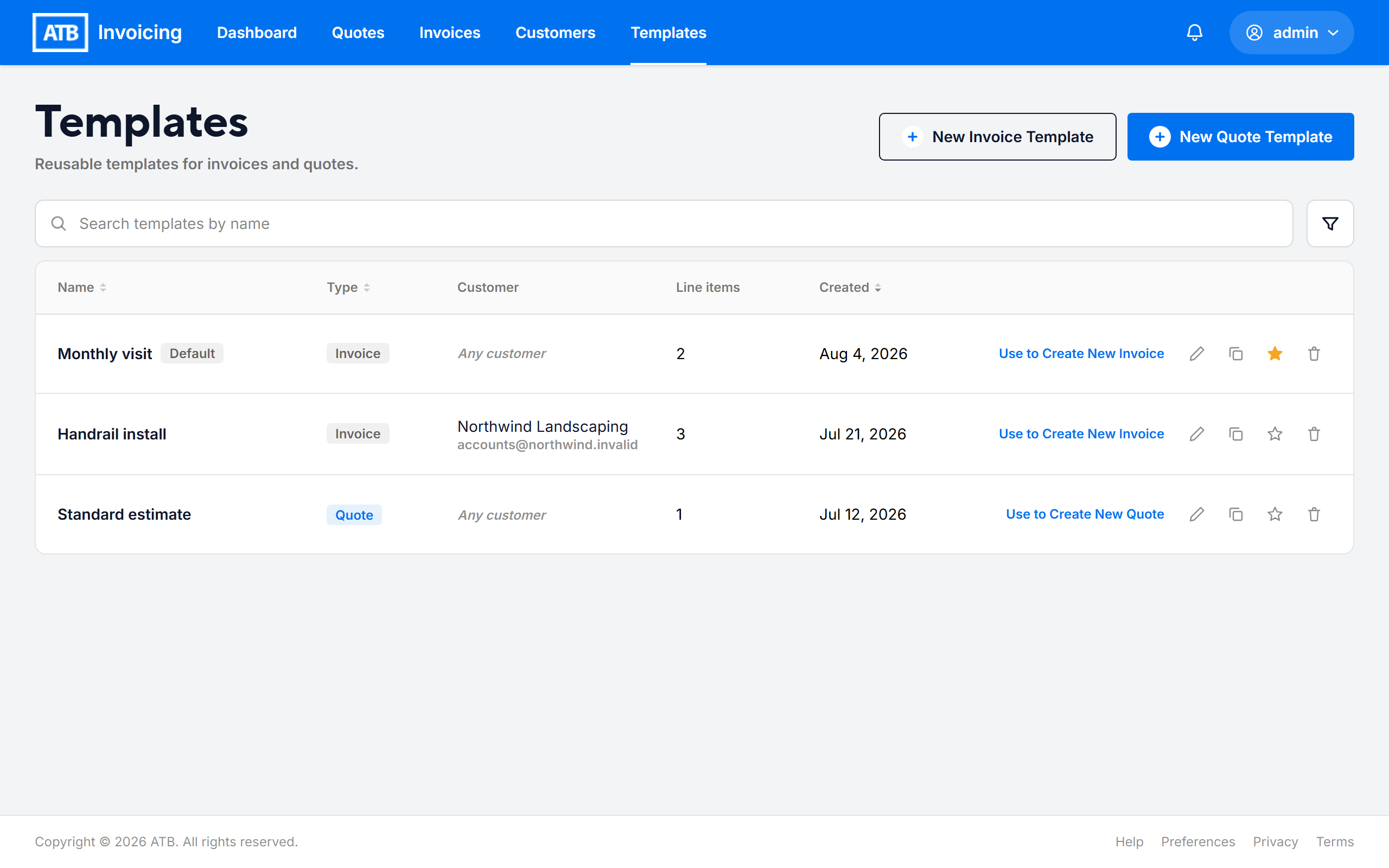
Task: Sort templates by Name column
Action: tap(82, 288)
